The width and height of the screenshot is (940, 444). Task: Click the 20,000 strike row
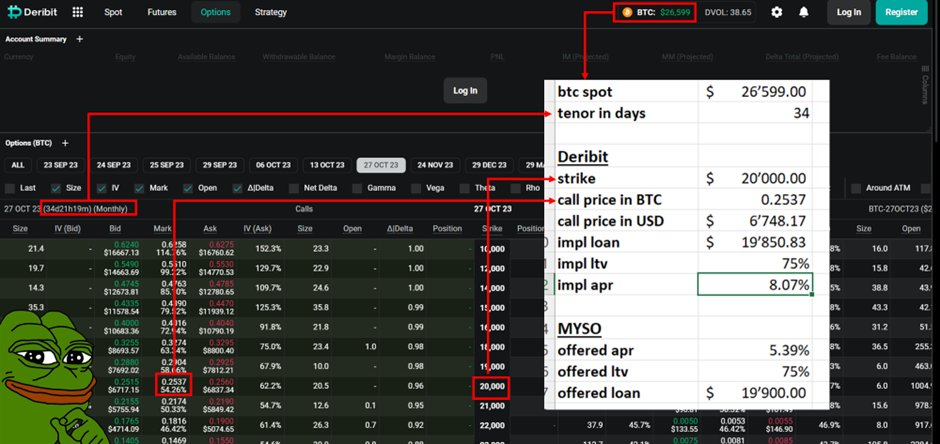pyautogui.click(x=492, y=386)
